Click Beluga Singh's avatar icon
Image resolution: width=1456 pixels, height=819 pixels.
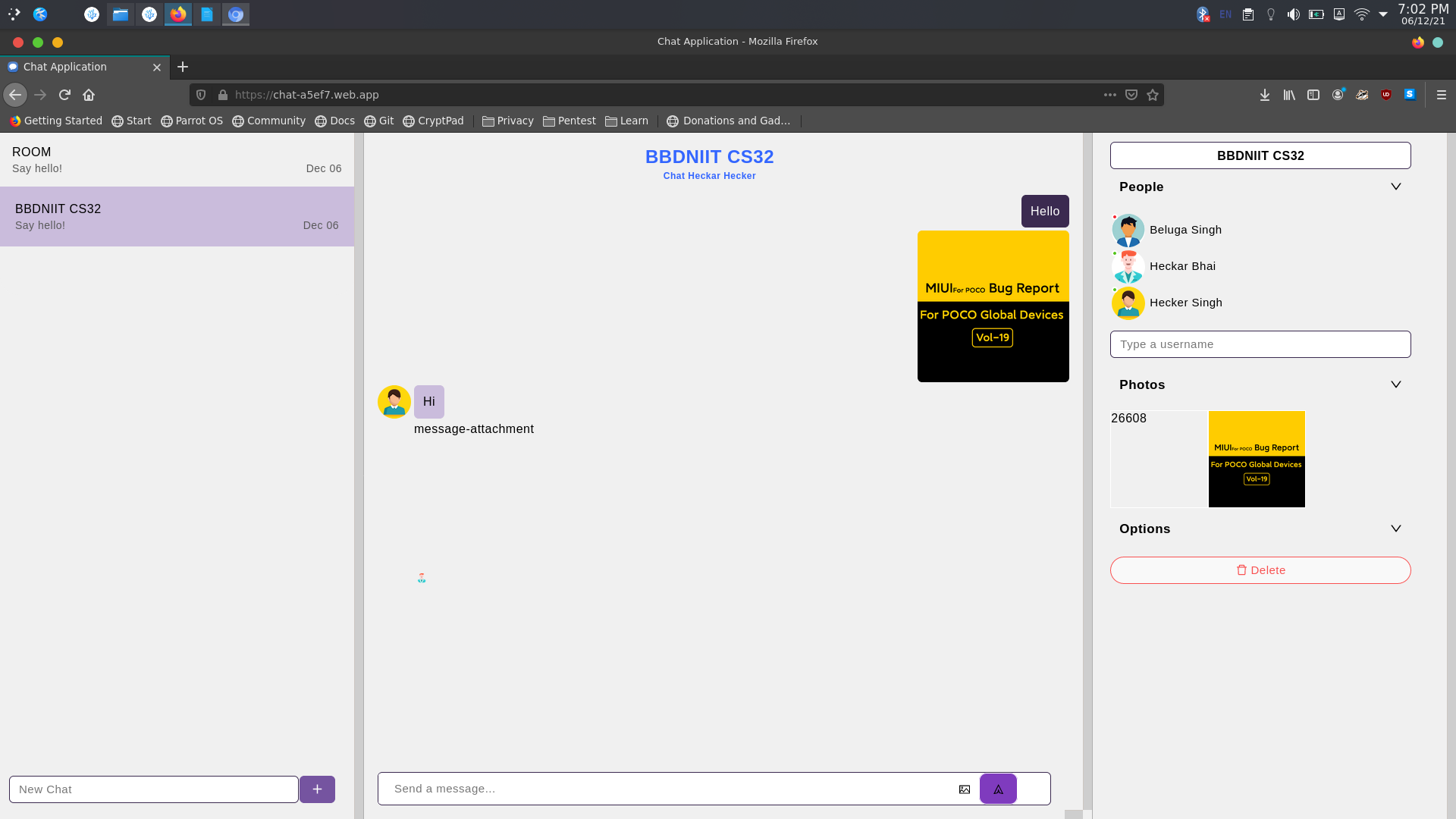point(1128,231)
